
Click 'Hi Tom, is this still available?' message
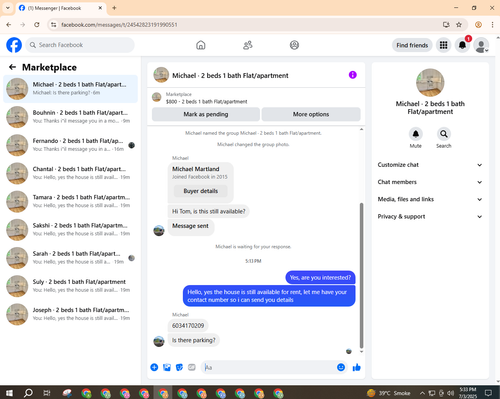coord(209,211)
